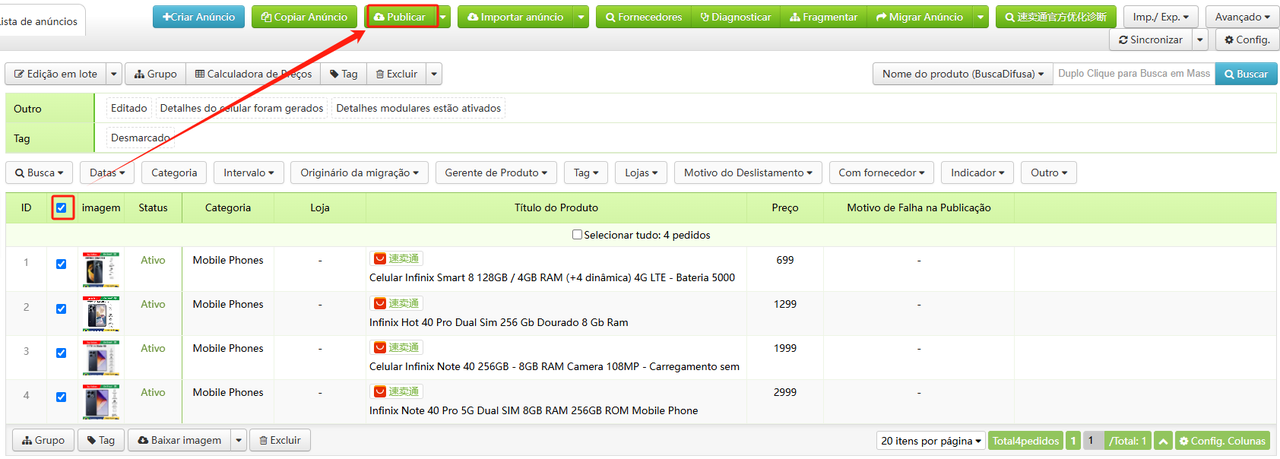1280x459 pixels.
Task: Open Gerente de Produto filter menu
Action: click(x=496, y=173)
